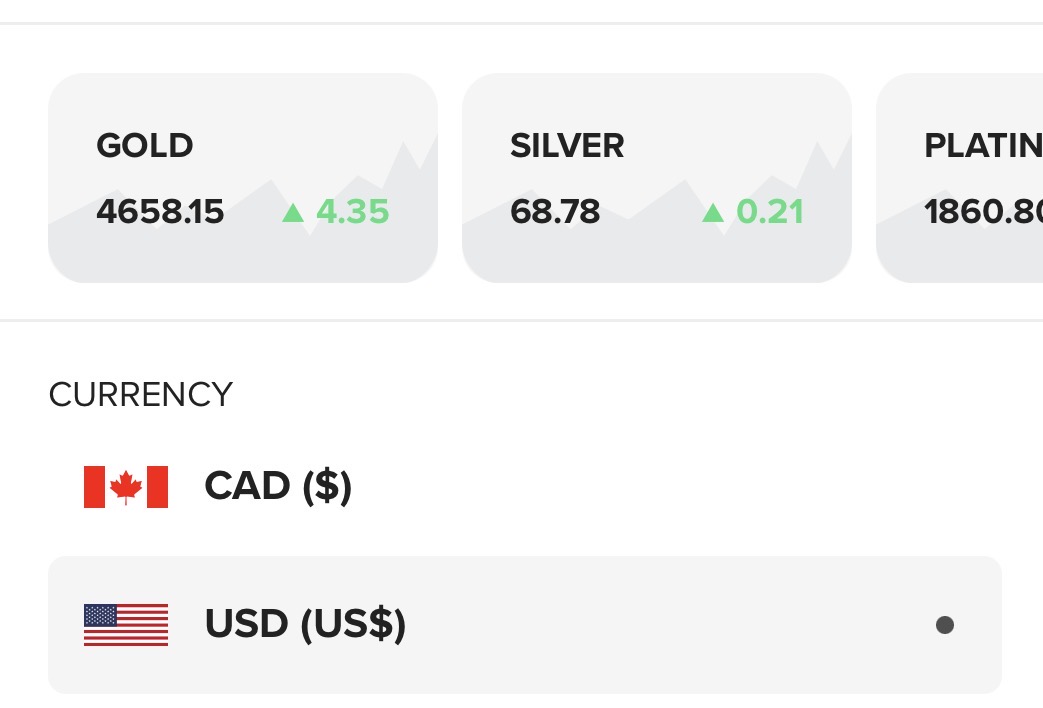Click empty area of the USD row
Screen dimensions: 1043x708
coord(665,625)
